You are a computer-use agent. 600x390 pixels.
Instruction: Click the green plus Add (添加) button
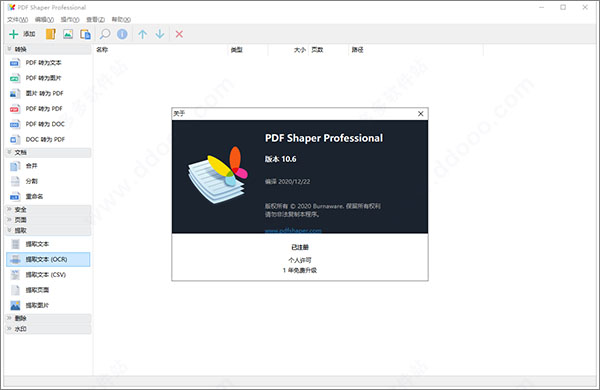click(22, 34)
